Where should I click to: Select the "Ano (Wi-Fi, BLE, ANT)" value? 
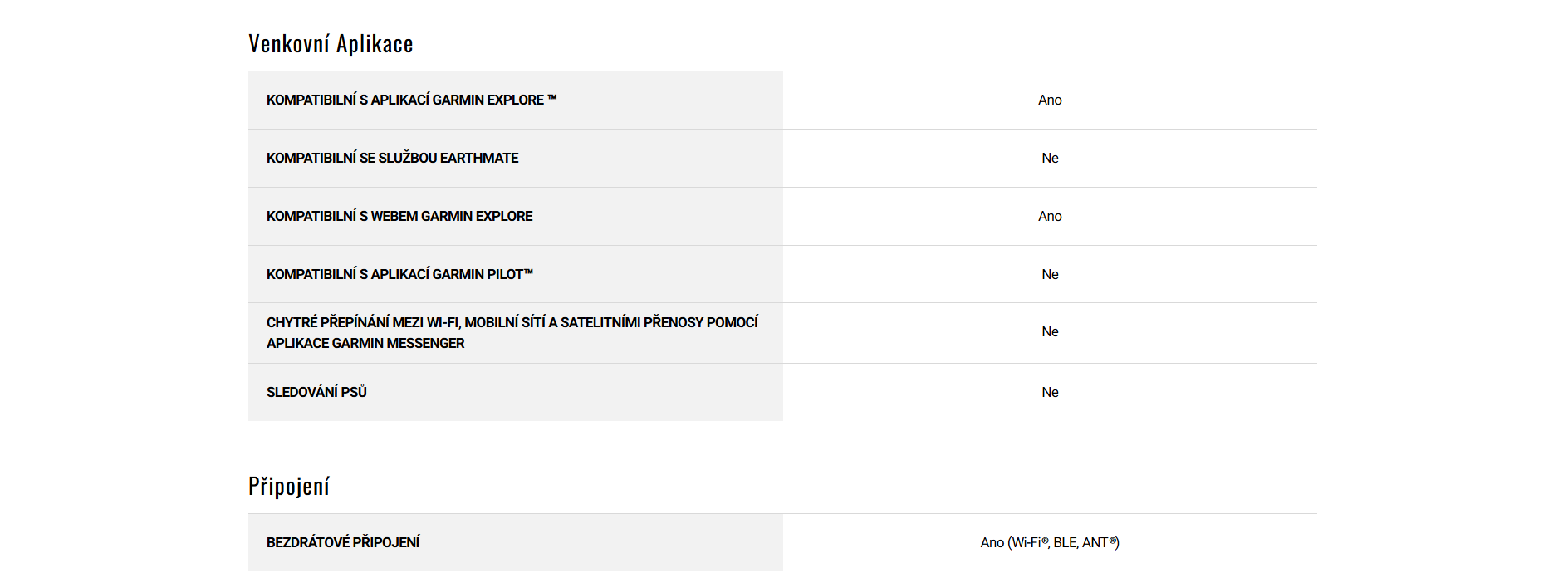[x=1050, y=542]
